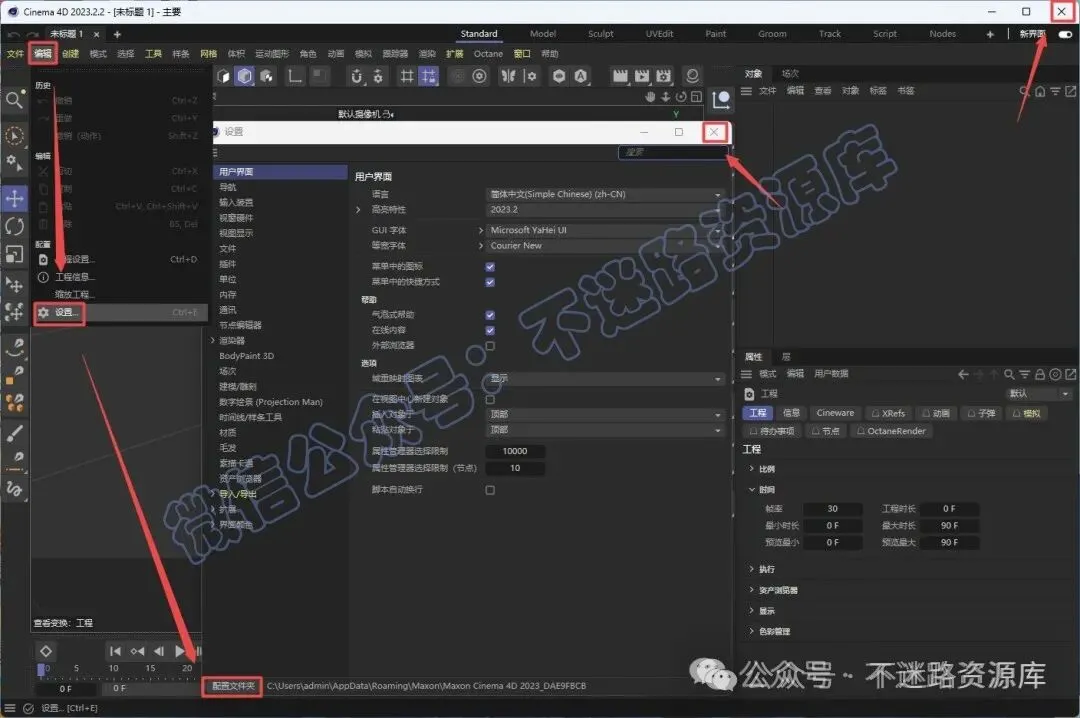1080x718 pixels.
Task: Open the 编辑 menu in main menu bar
Action: 43,54
